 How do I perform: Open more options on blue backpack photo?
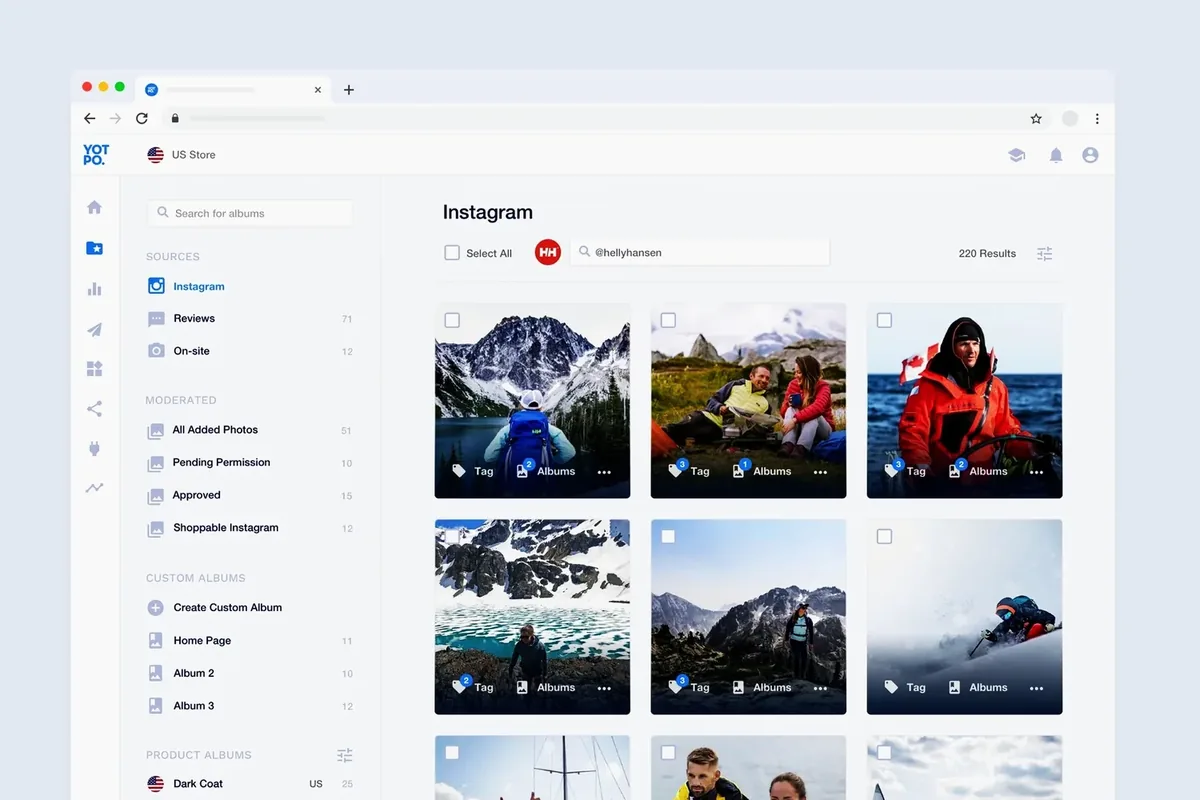point(604,472)
